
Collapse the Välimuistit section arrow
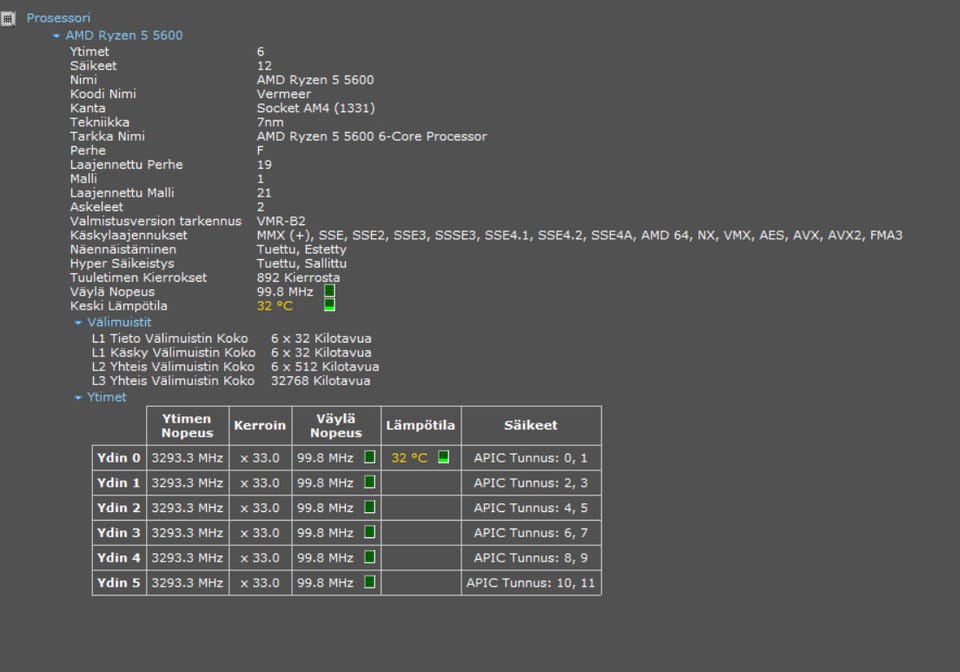(78, 323)
